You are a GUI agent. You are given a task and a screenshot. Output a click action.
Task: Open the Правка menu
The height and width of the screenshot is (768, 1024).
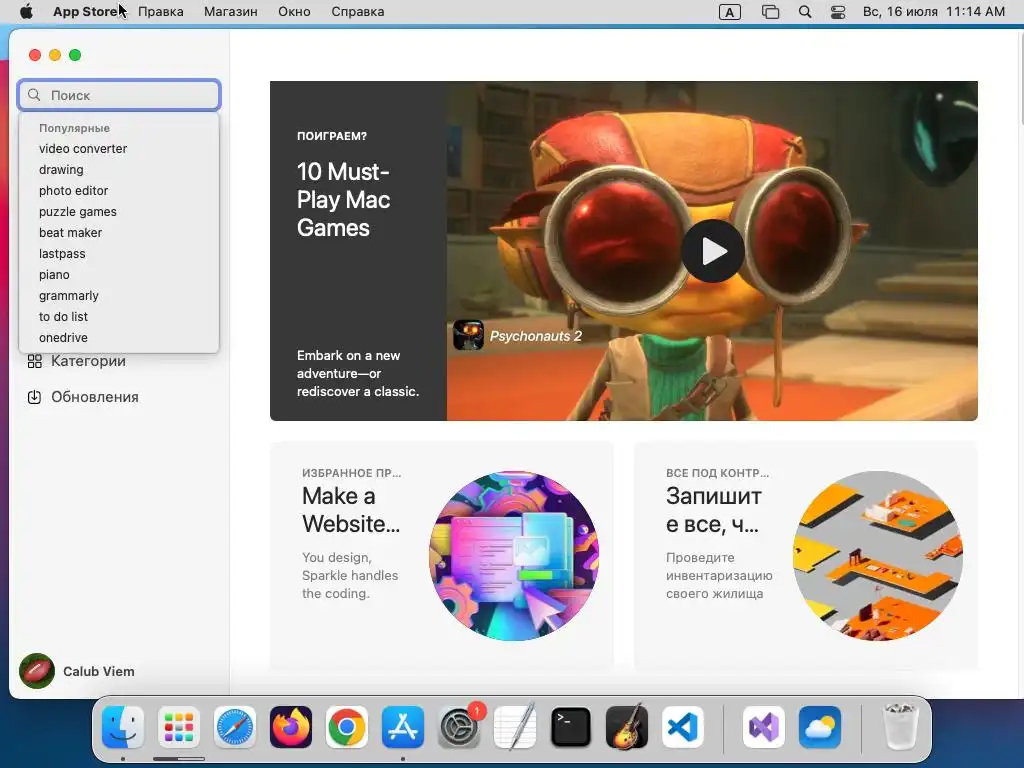click(x=161, y=12)
